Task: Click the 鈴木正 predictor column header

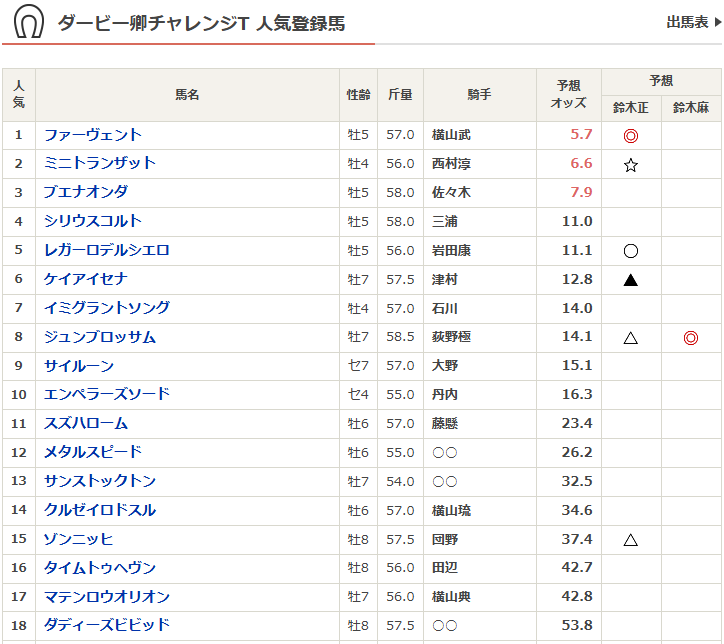Action: pos(631,108)
